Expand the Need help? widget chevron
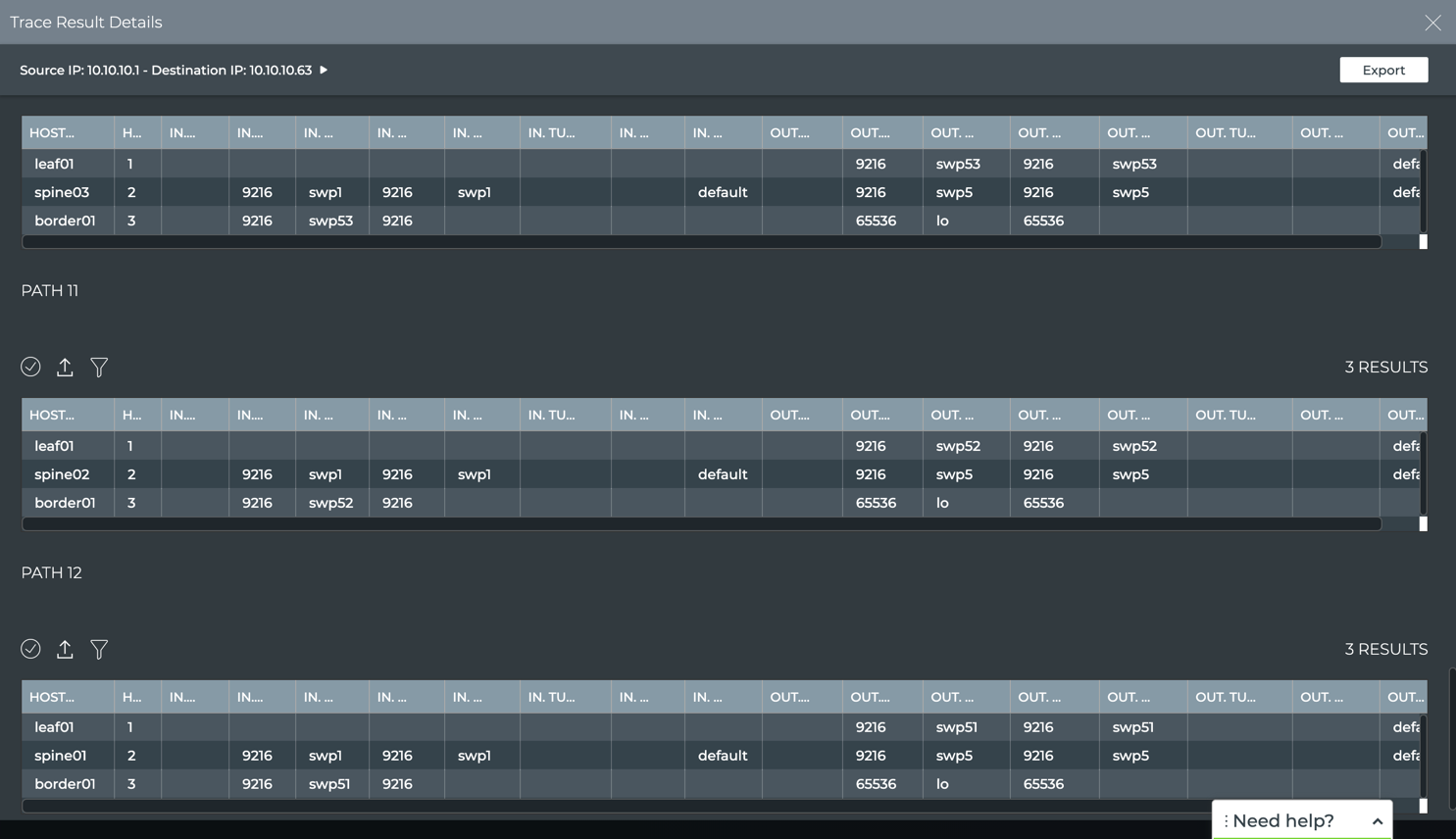Image resolution: width=1456 pixels, height=839 pixels. click(1377, 821)
